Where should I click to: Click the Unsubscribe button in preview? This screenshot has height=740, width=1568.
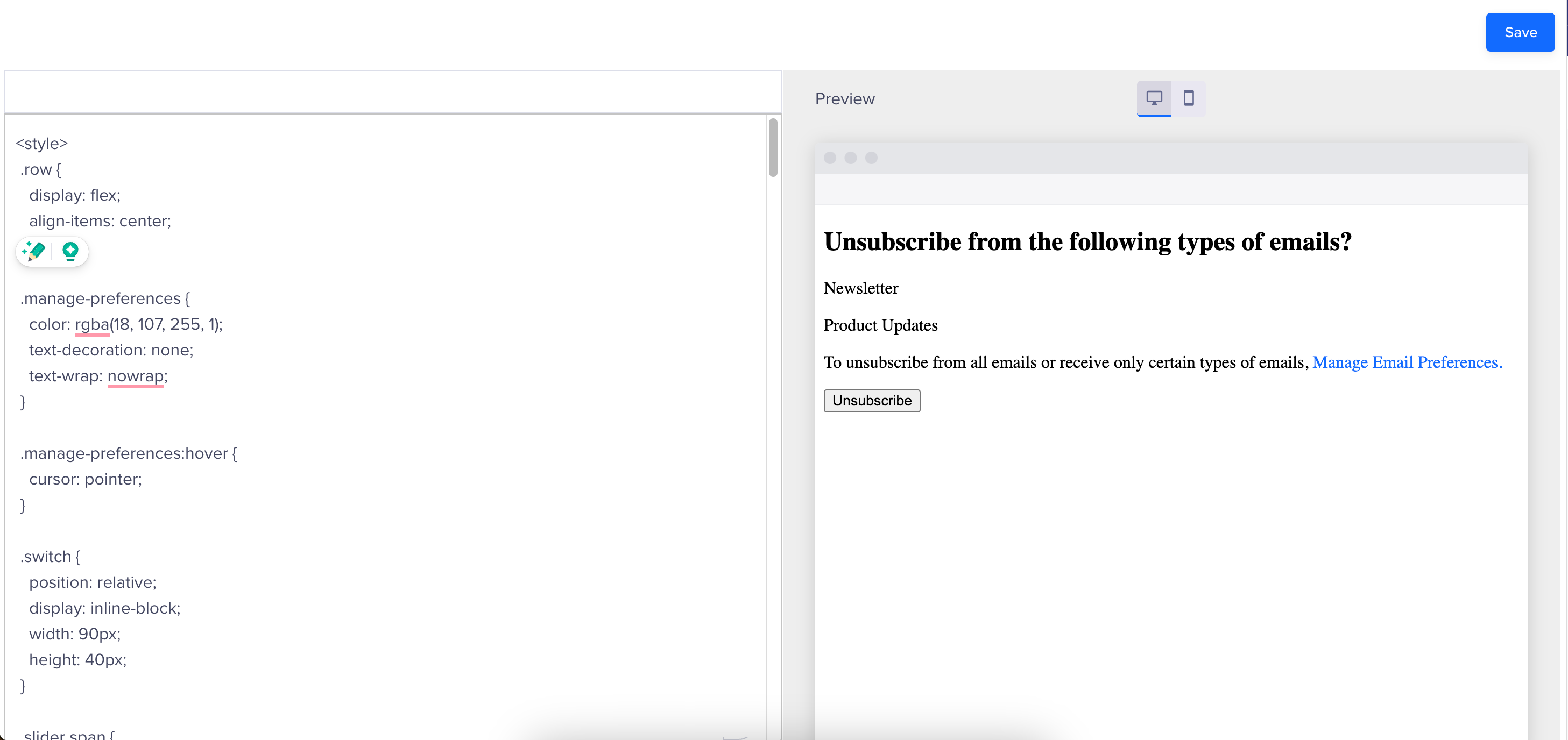click(x=872, y=401)
